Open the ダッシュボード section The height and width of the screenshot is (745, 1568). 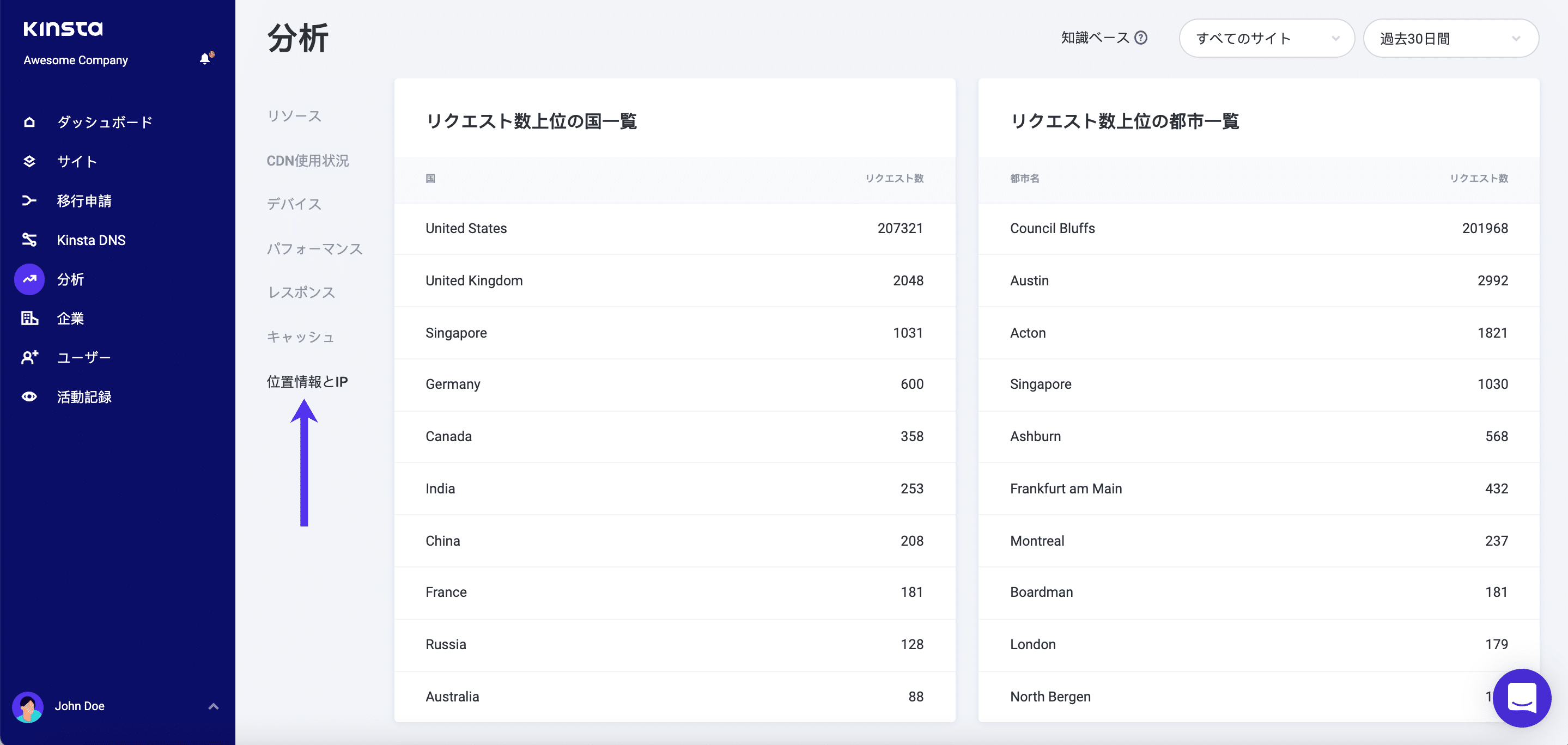click(104, 122)
